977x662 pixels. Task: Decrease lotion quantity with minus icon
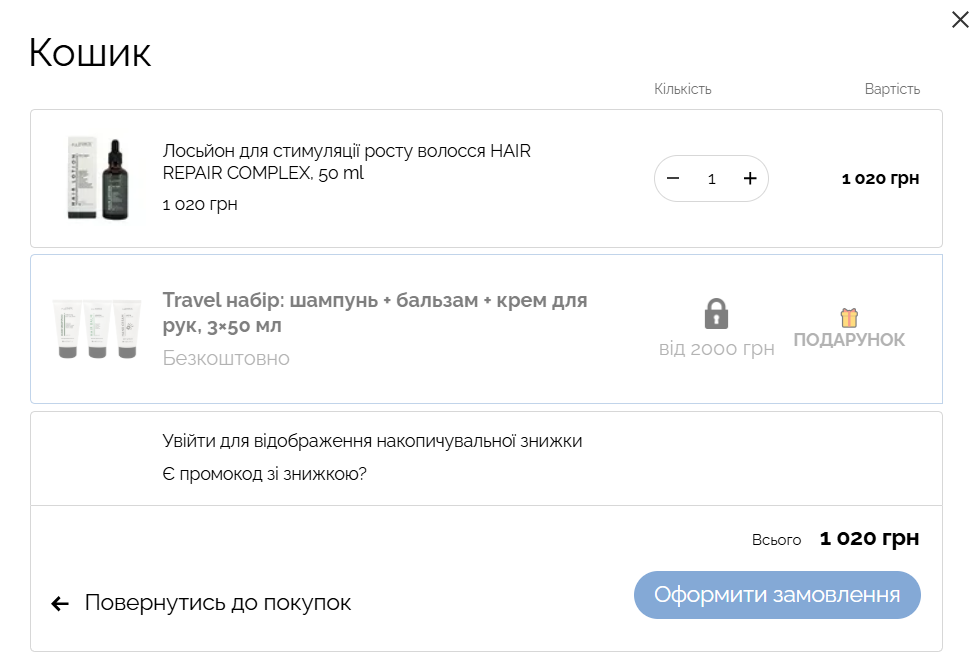(673, 179)
